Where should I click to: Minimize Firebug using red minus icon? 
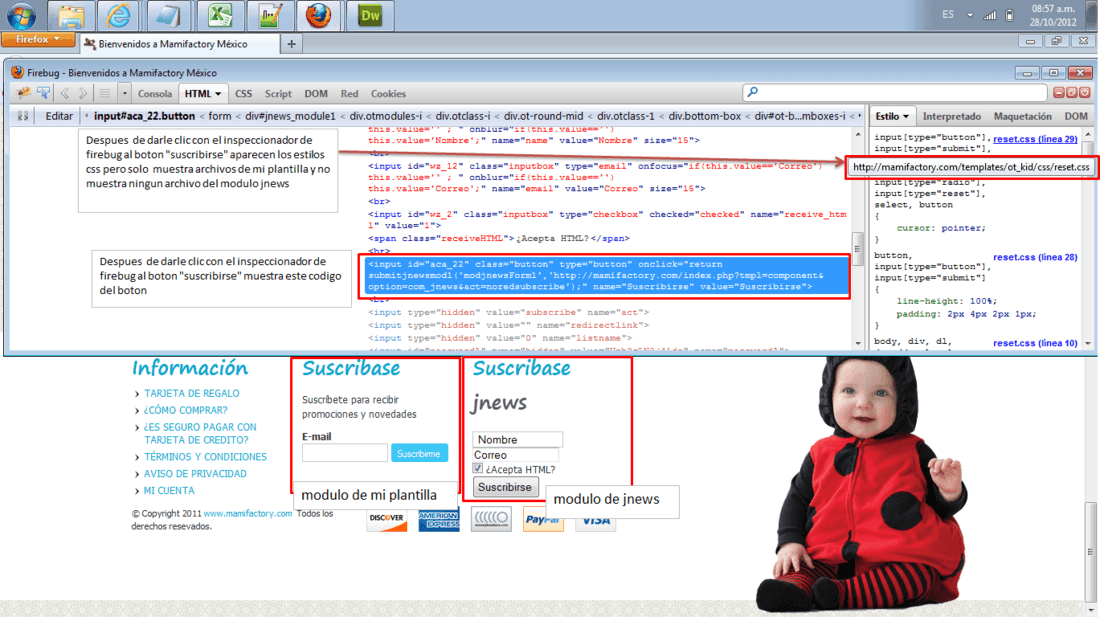click(x=1059, y=93)
